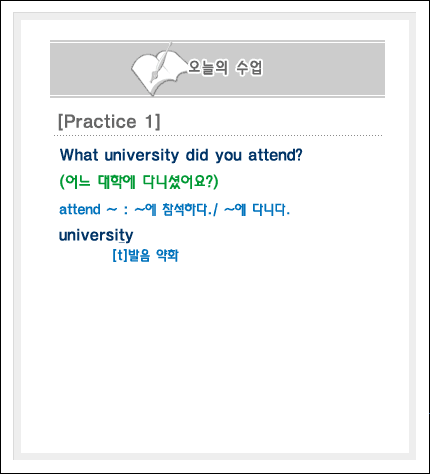This screenshot has width=430, height=474.
Task: Click the book and pen icon
Action: coord(157,69)
